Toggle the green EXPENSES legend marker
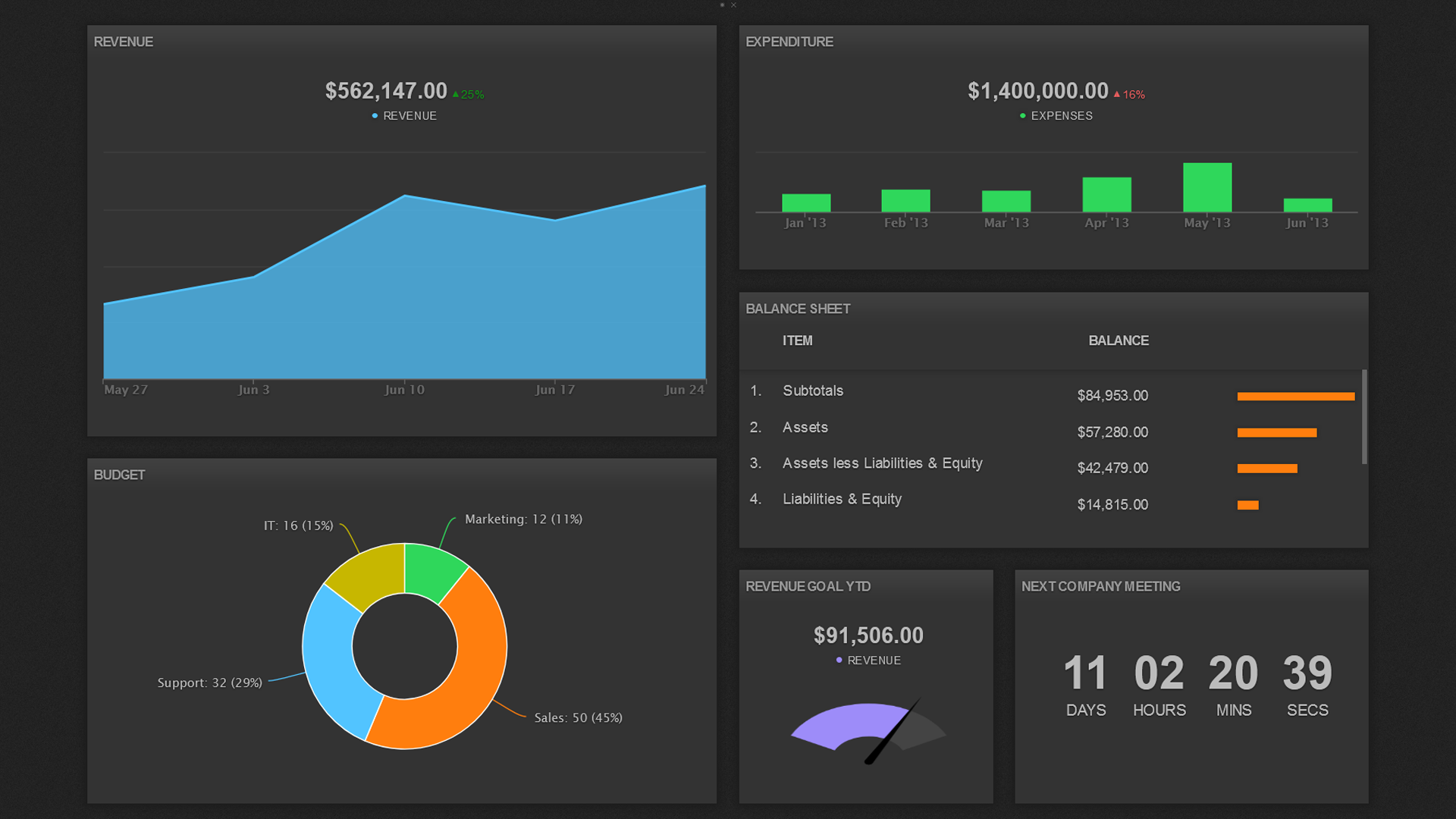The image size is (1456, 819). pos(1022,116)
